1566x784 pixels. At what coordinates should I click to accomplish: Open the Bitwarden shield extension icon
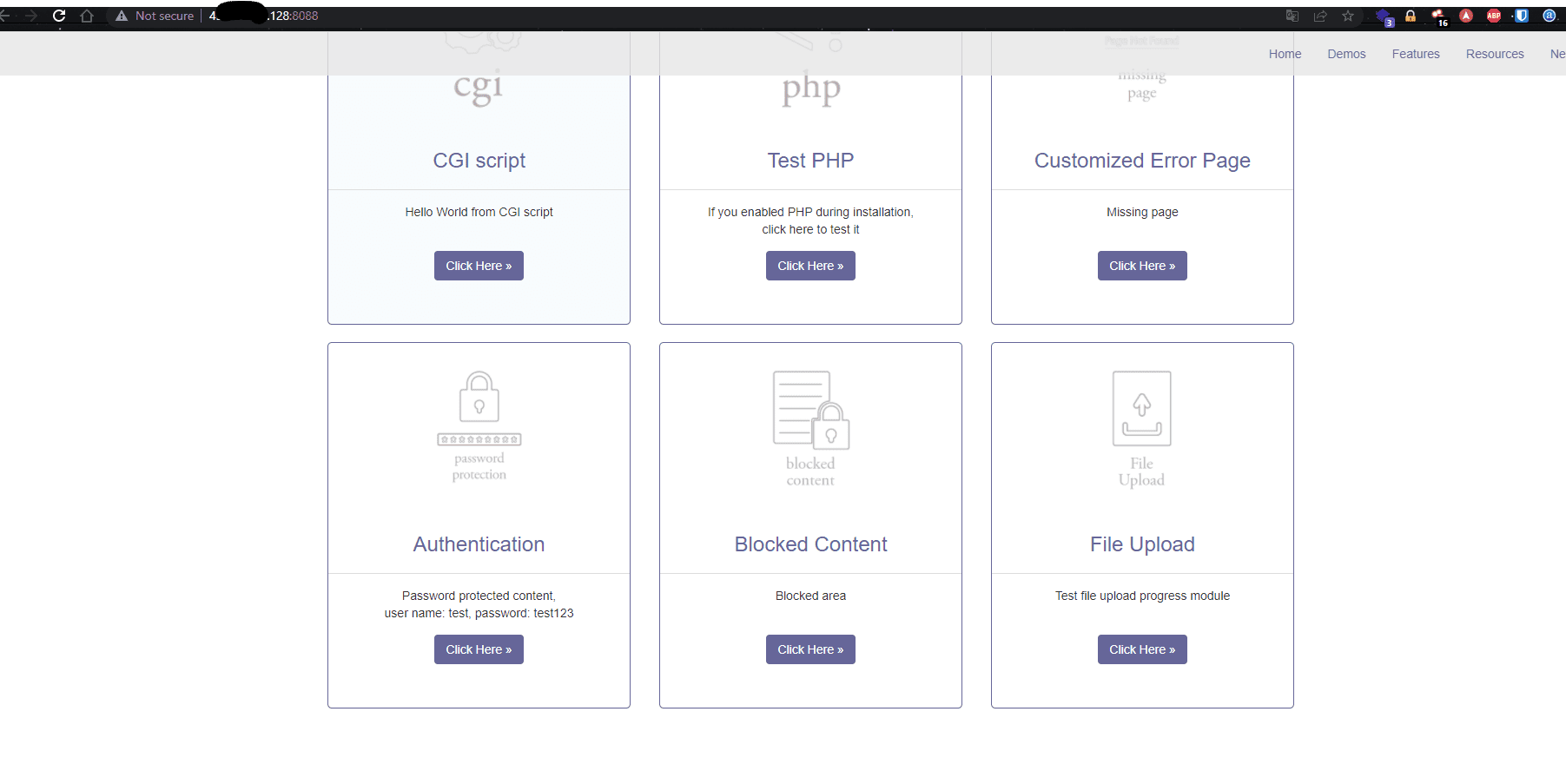1522,15
